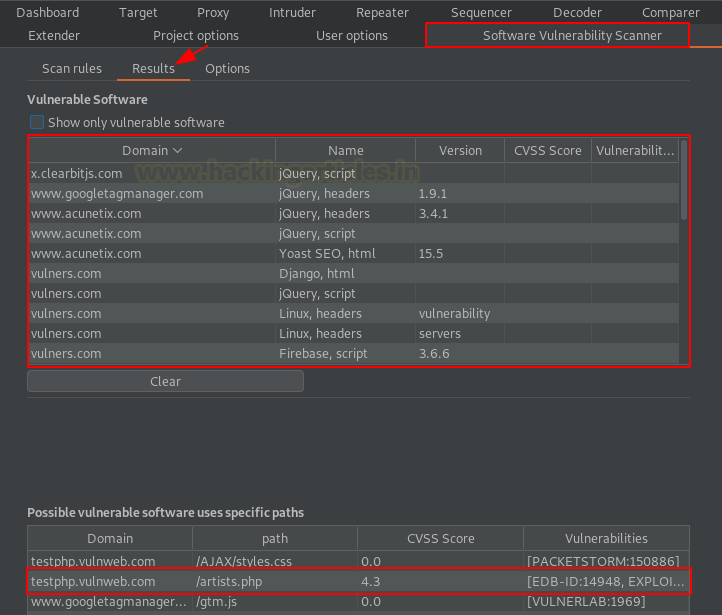
Task: Click the Vulnerabilities column header
Action: pyautogui.click(x=606, y=538)
